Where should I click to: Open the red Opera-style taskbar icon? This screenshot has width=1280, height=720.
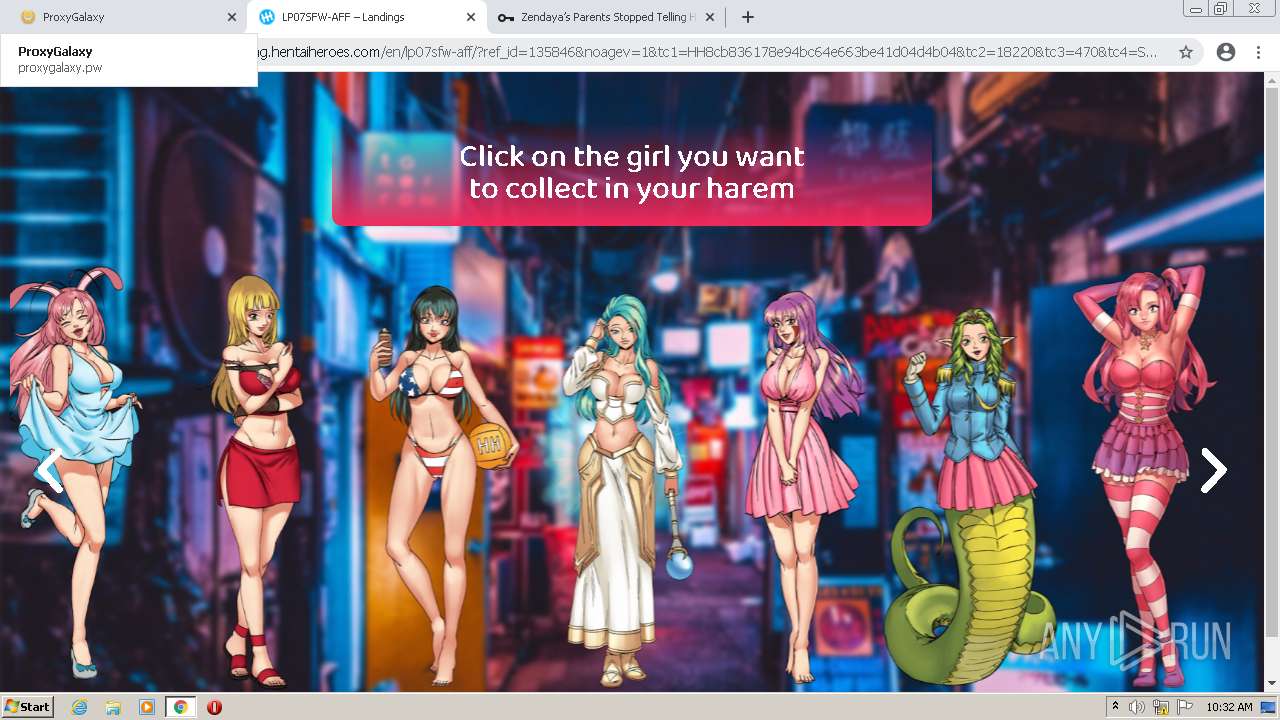tap(214, 707)
